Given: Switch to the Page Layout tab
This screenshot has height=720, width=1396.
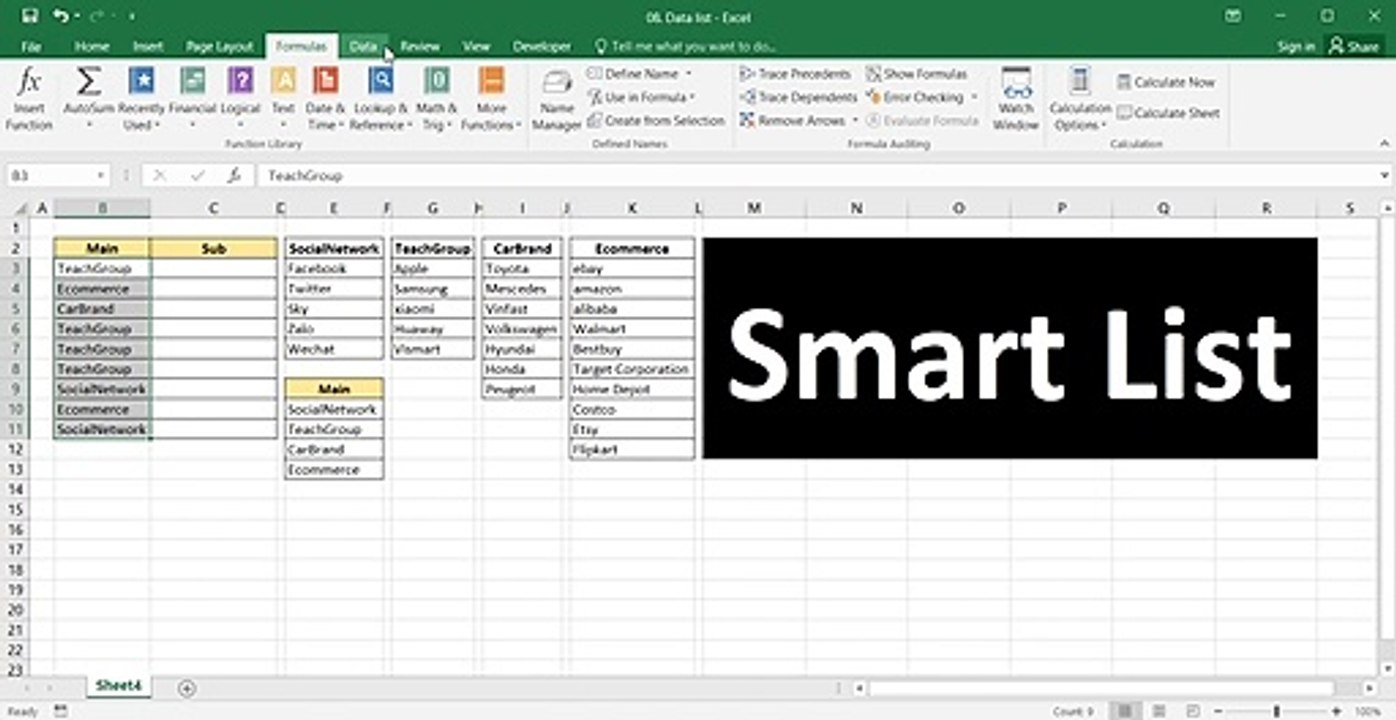Looking at the screenshot, I should pos(220,46).
